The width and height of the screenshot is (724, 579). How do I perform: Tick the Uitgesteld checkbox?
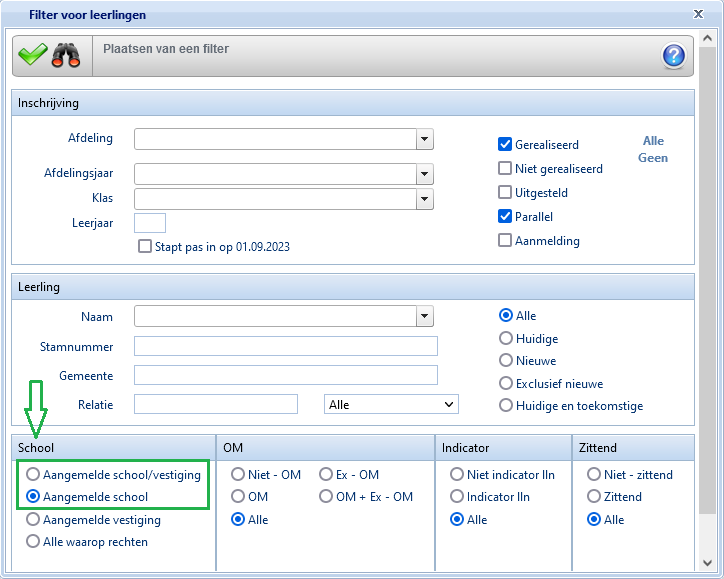[x=506, y=192]
